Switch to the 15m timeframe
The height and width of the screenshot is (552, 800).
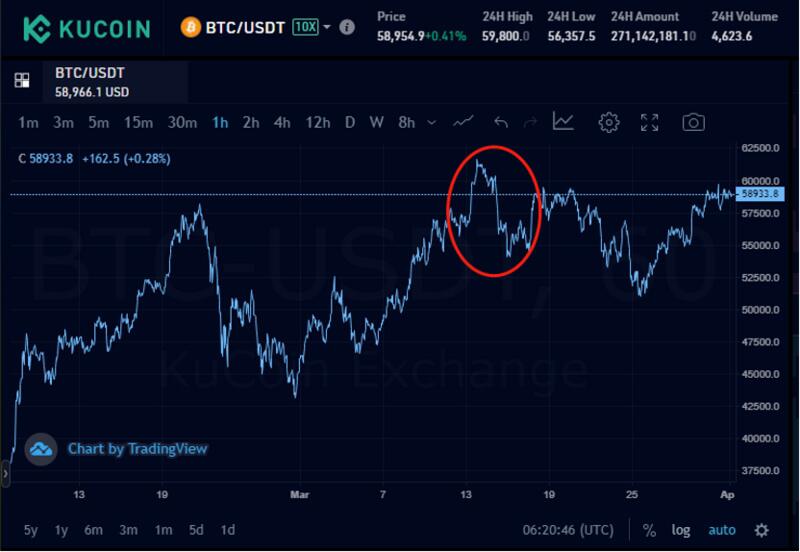click(x=138, y=122)
